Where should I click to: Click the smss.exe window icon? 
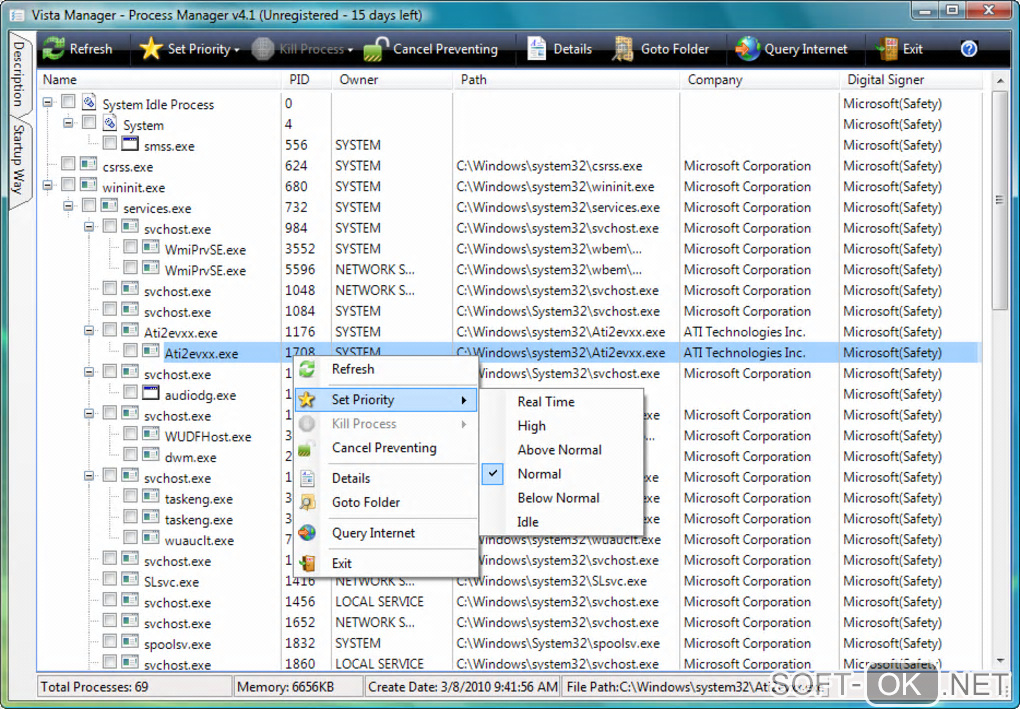point(130,144)
